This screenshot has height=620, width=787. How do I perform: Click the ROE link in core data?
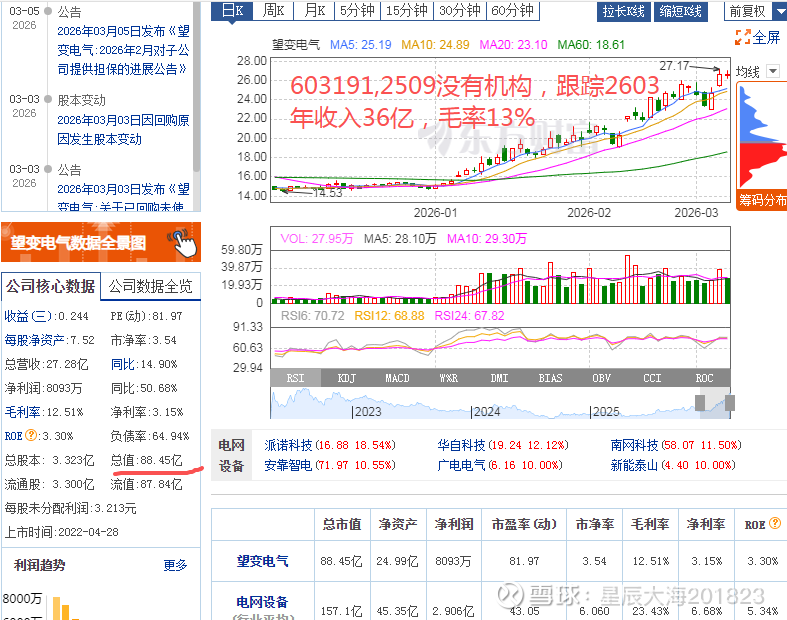pos(14,436)
